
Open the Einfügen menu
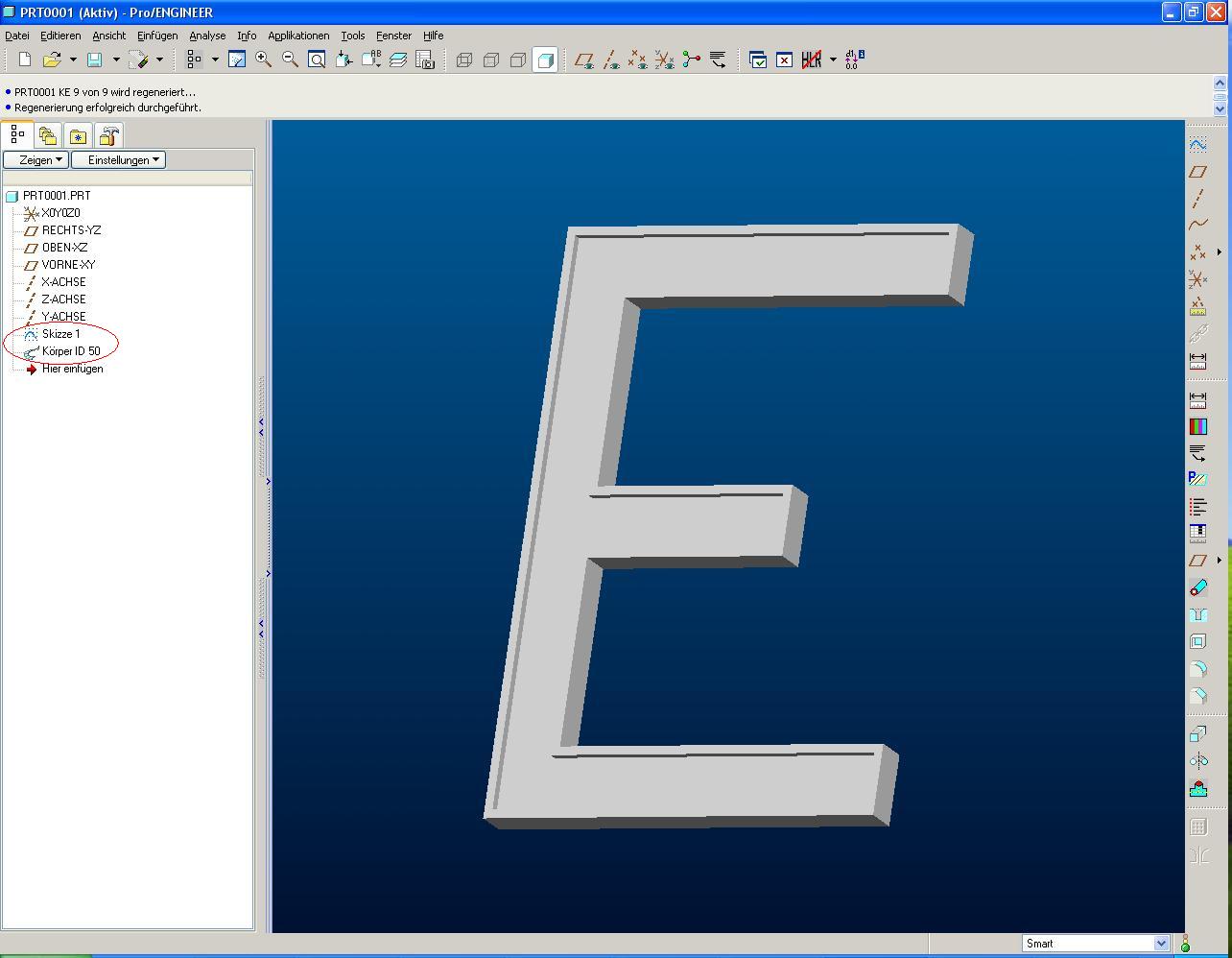pos(157,36)
